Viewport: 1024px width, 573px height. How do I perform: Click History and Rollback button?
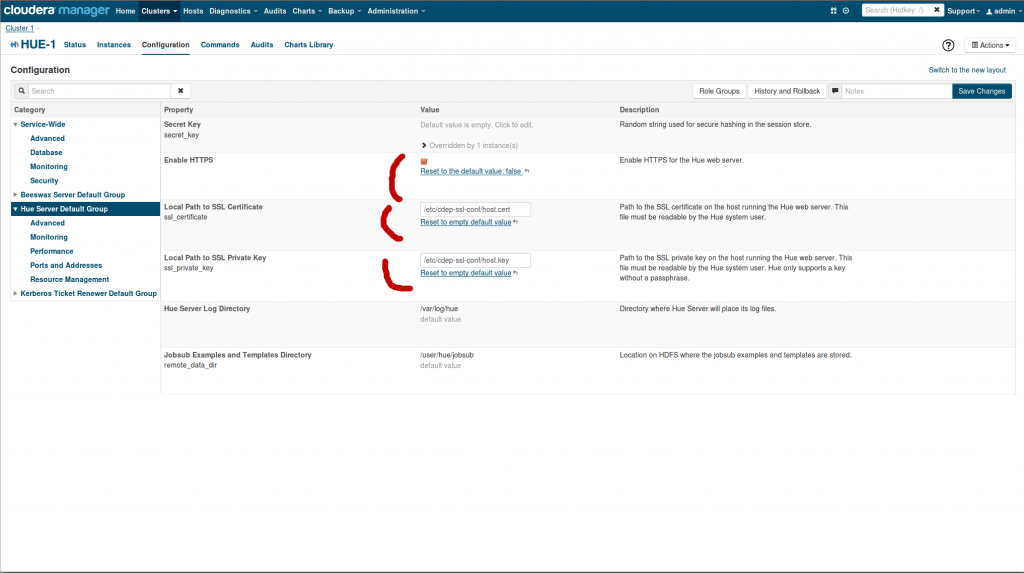(787, 91)
